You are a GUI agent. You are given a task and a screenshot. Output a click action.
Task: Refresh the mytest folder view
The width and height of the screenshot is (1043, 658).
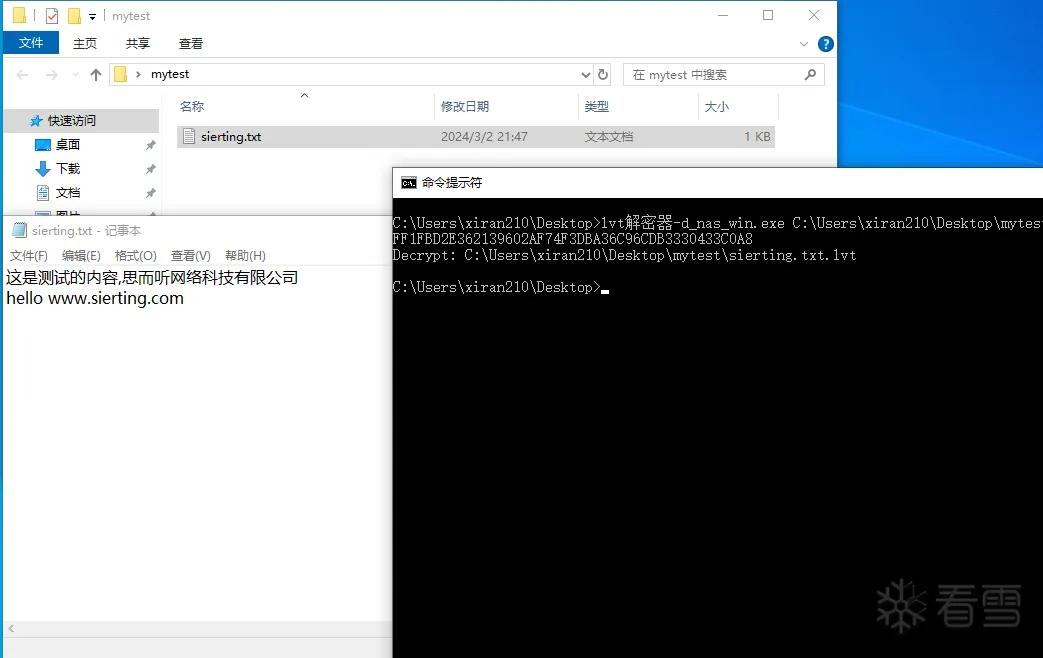[603, 75]
